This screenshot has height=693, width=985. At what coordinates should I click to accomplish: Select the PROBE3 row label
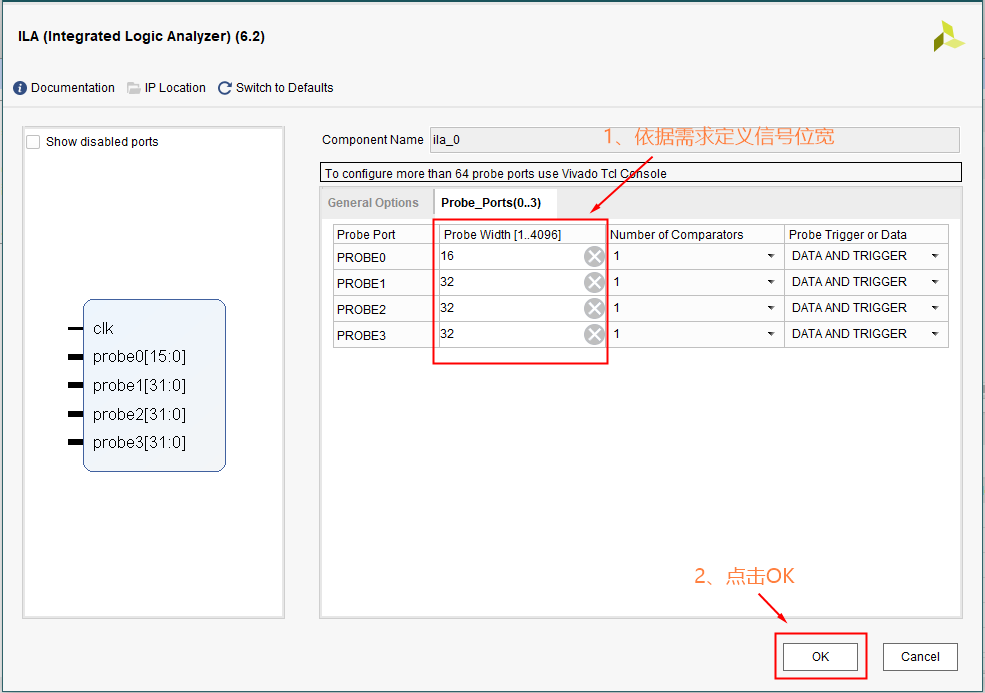(x=361, y=336)
